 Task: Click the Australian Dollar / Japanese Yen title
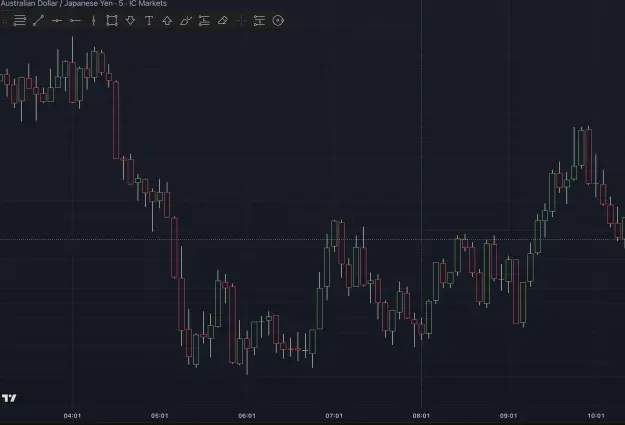(56, 4)
